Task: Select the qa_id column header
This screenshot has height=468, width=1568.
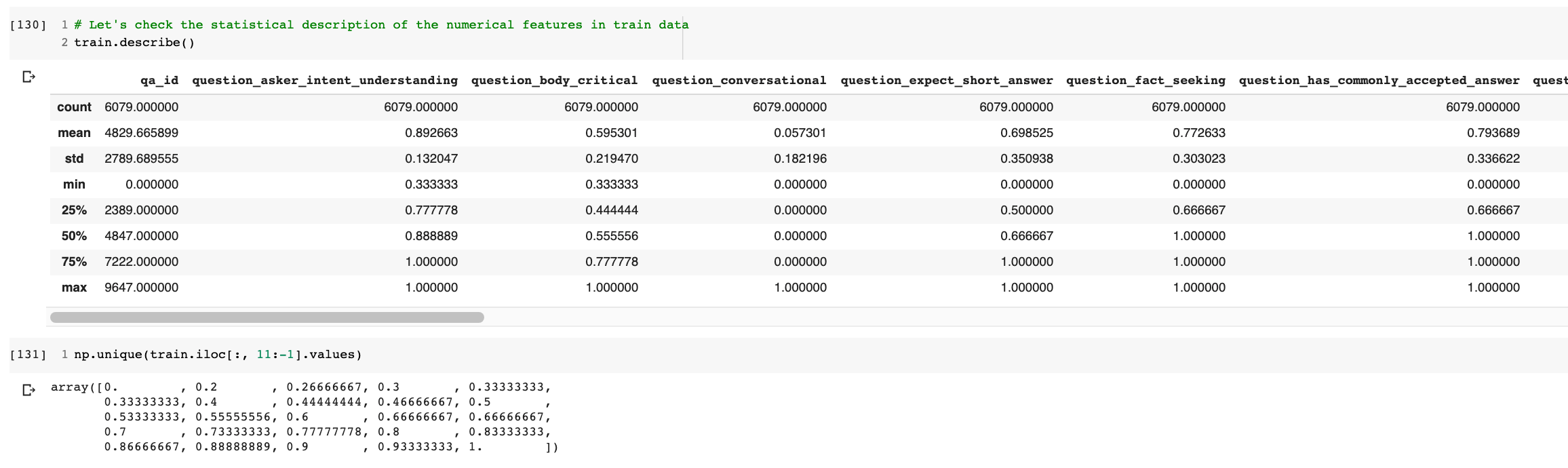Action: click(159, 81)
